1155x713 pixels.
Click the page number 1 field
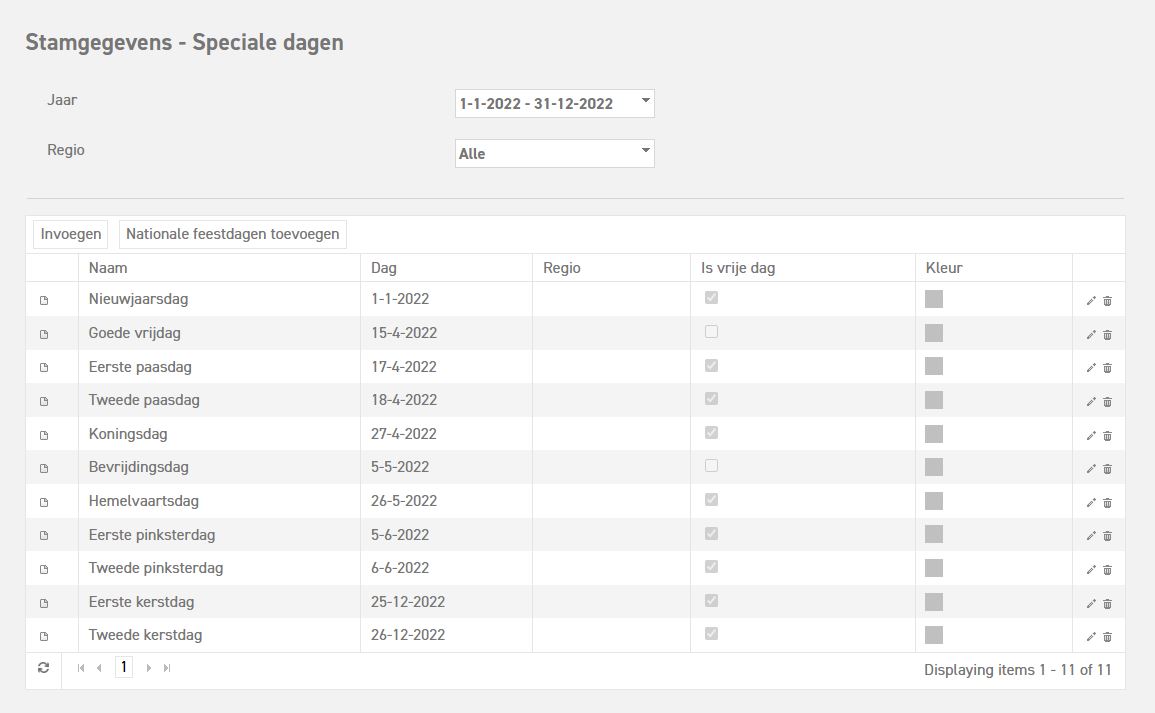coord(124,667)
